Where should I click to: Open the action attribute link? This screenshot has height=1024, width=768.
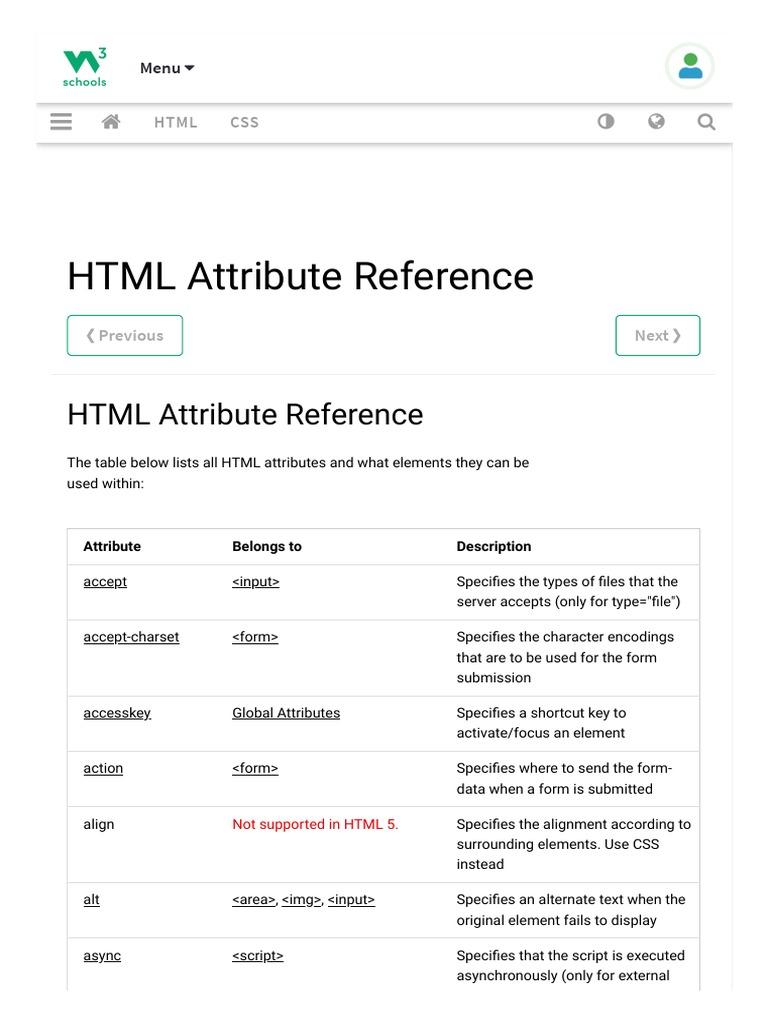(x=103, y=768)
